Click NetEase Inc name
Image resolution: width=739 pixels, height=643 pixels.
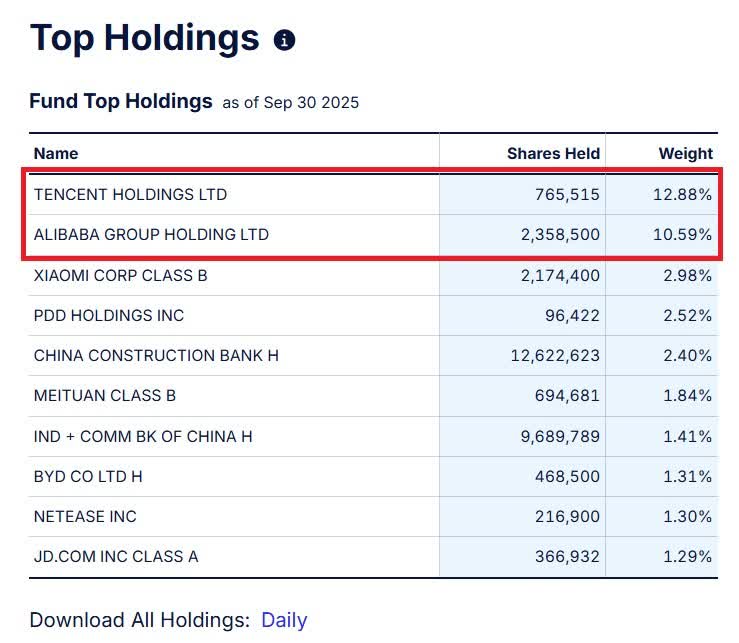click(85, 516)
